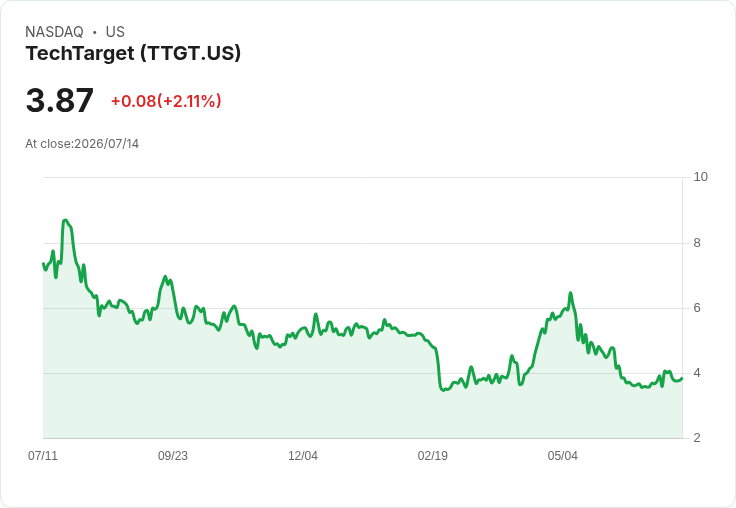Click the 8 price axis label
The image size is (736, 508).
697,243
